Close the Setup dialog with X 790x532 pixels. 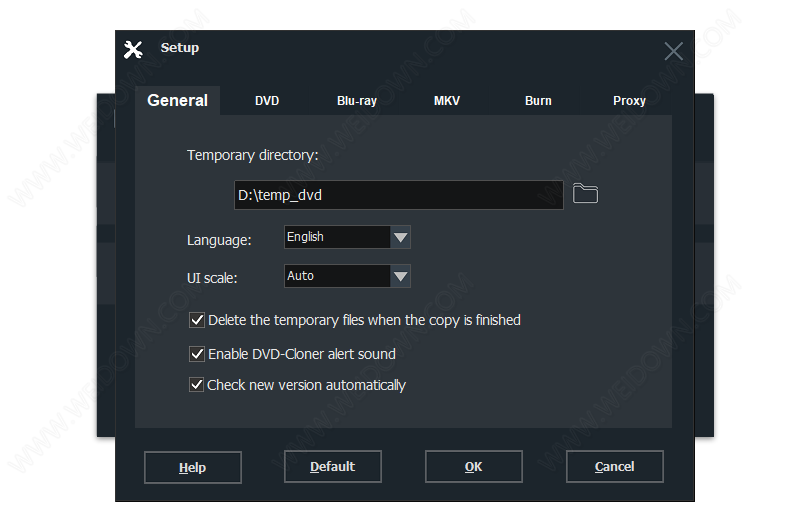pos(674,52)
